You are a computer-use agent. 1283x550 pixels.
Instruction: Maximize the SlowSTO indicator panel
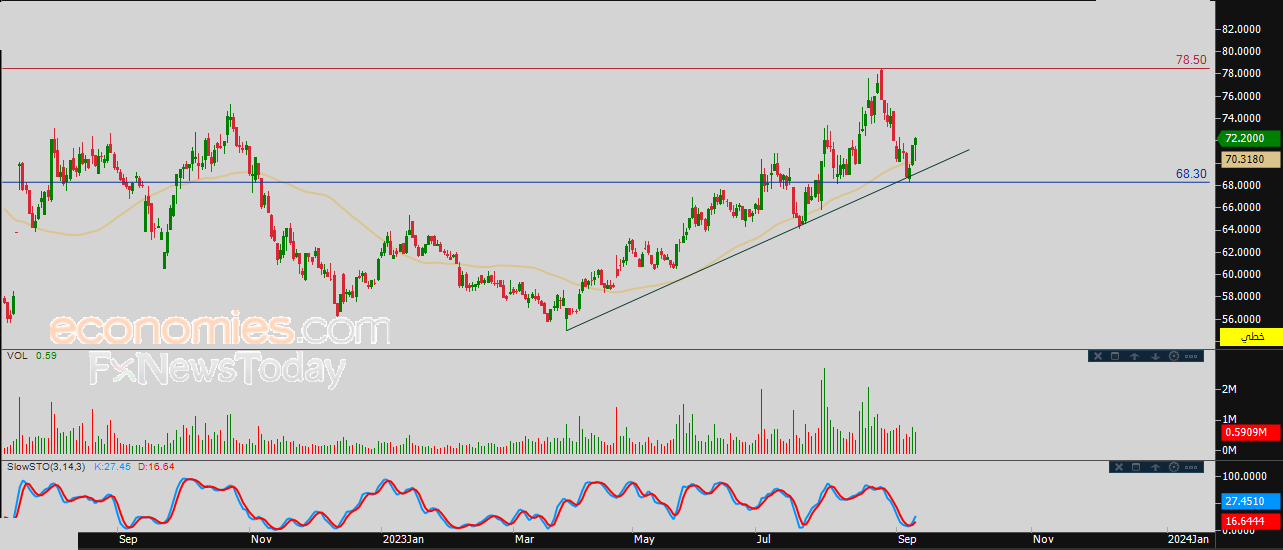(x=1136, y=467)
